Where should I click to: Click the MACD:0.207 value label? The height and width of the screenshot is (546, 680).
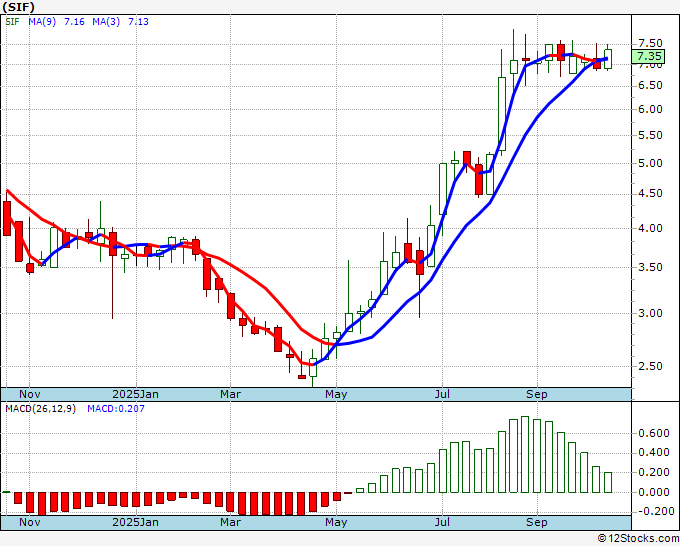pos(117,409)
